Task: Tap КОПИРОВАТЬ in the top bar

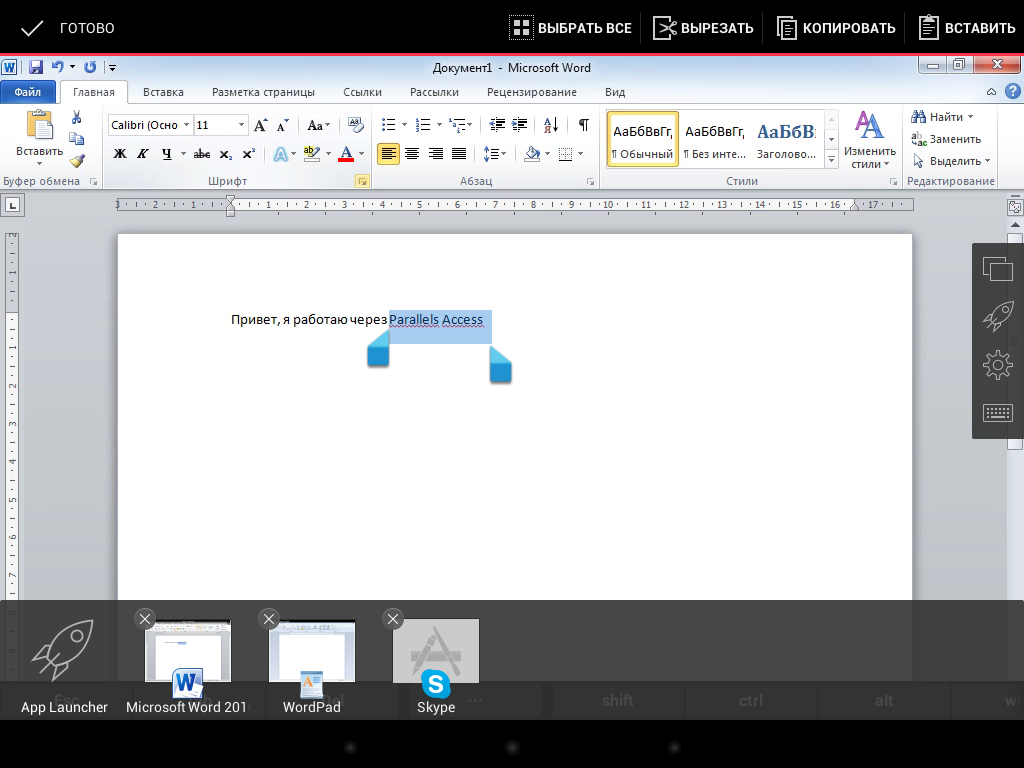Action: [836, 28]
